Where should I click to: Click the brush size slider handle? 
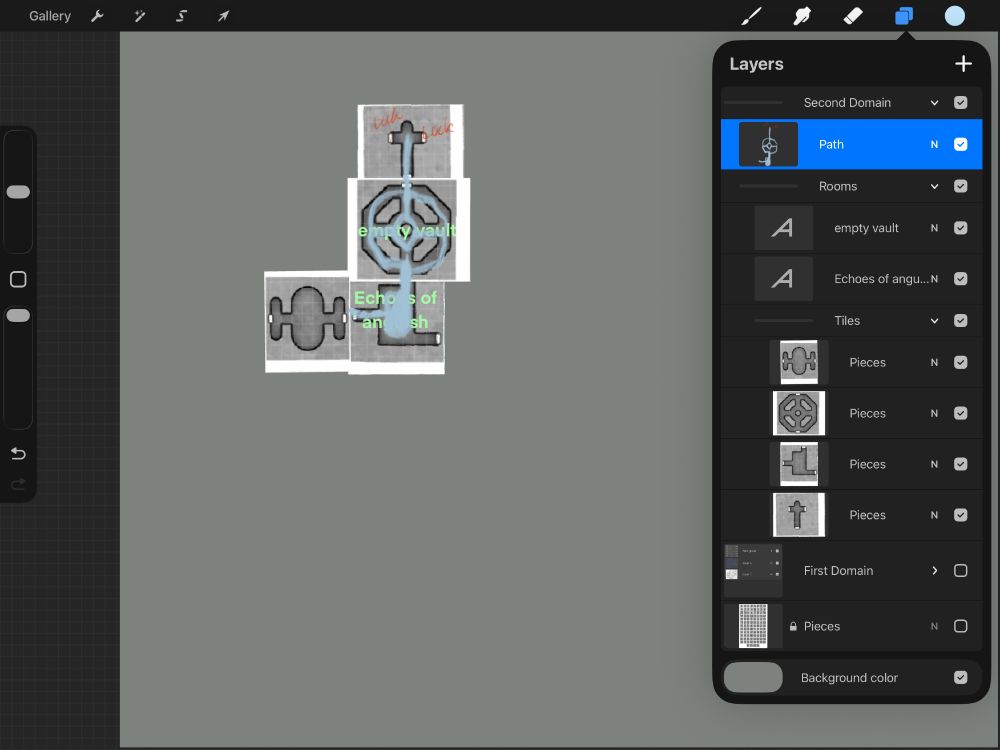[x=18, y=192]
